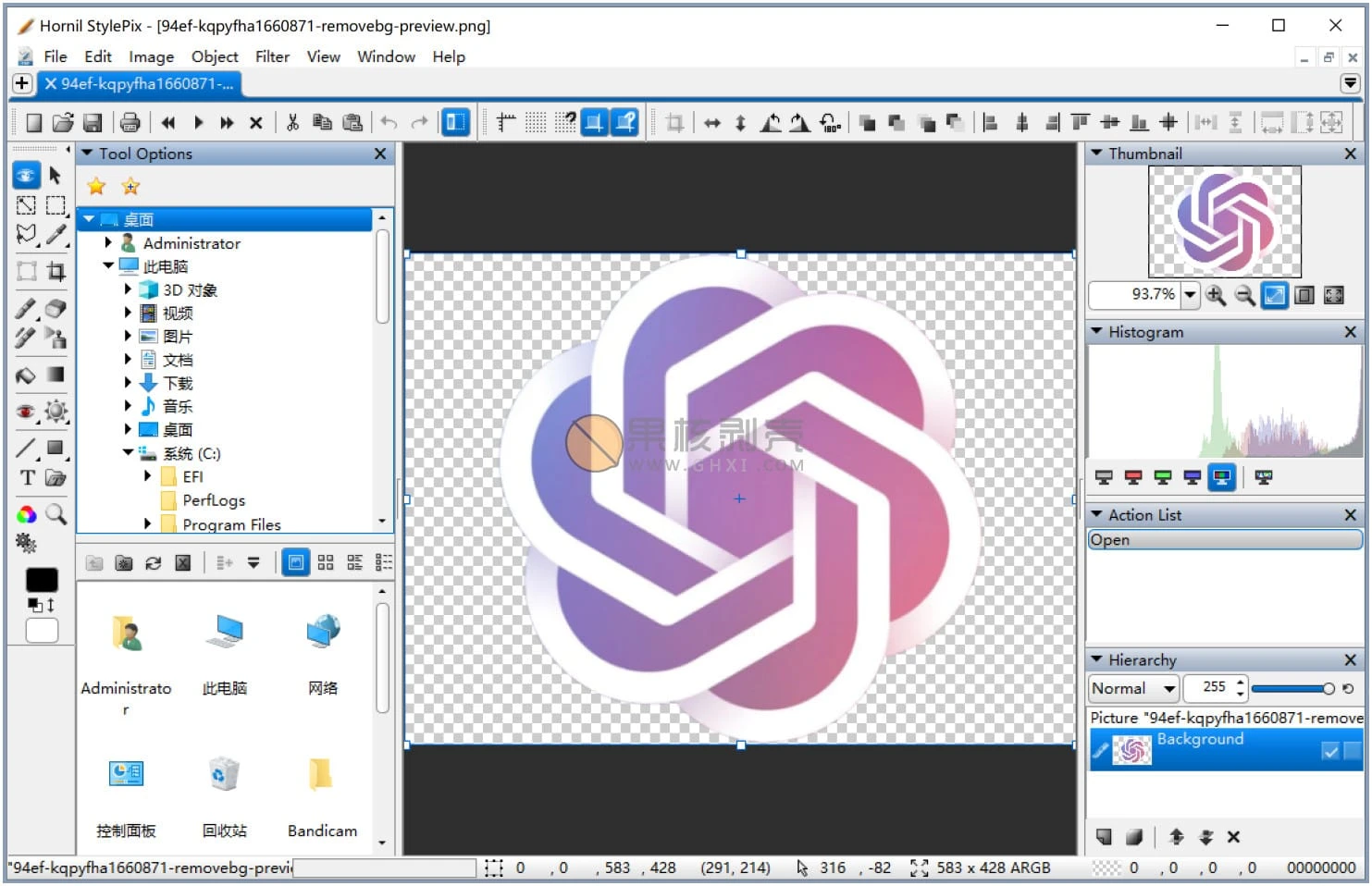
Task: Expand the Administrator tree node
Action: [108, 242]
